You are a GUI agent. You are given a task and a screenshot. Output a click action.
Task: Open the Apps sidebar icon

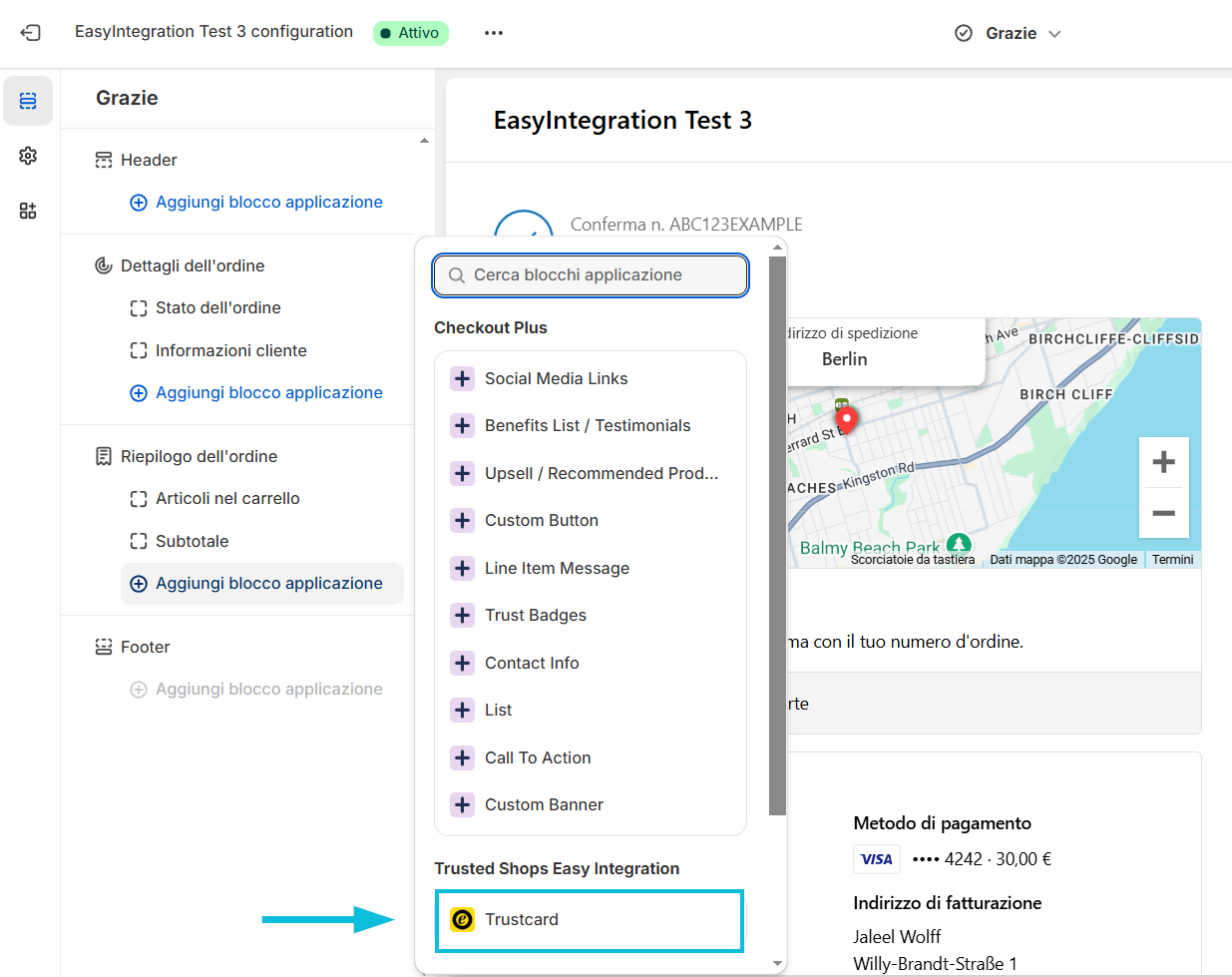point(28,211)
